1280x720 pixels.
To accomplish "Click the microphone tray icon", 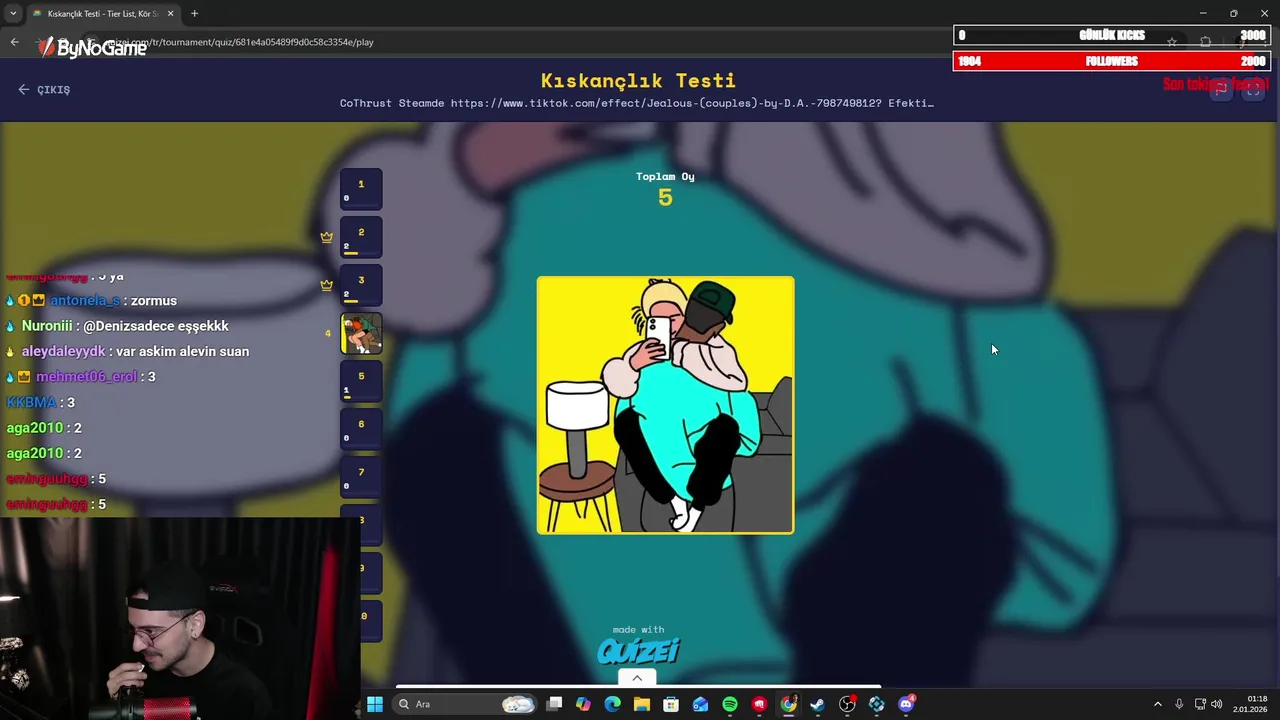I will pyautogui.click(x=1179, y=704).
